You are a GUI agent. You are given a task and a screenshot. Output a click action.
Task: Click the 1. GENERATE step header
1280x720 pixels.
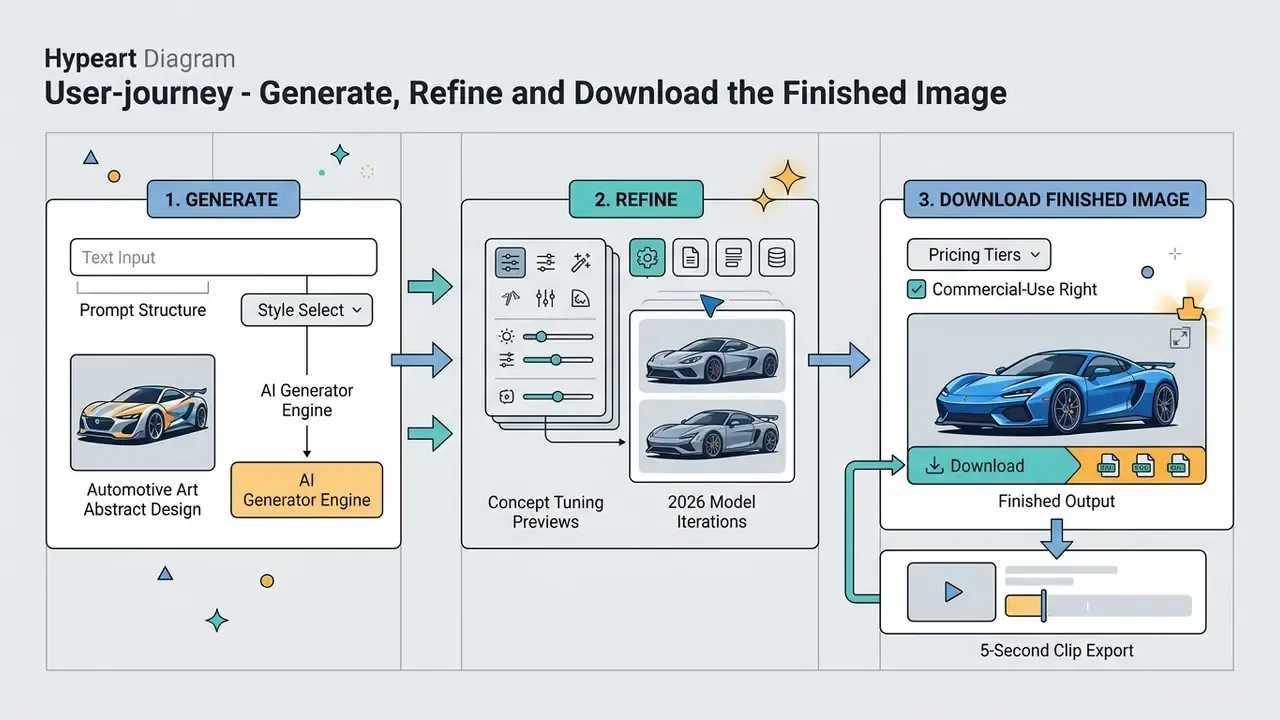click(x=223, y=199)
